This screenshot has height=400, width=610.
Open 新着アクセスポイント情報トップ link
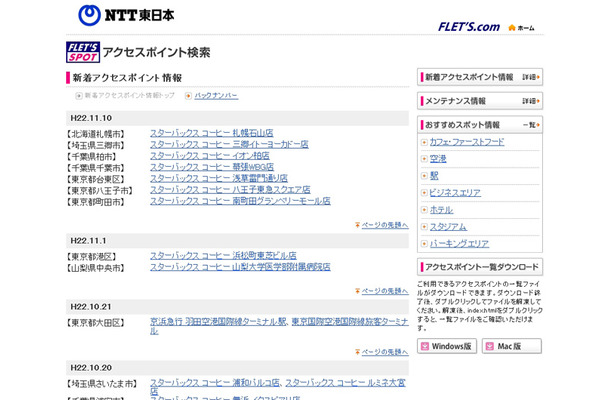point(130,96)
